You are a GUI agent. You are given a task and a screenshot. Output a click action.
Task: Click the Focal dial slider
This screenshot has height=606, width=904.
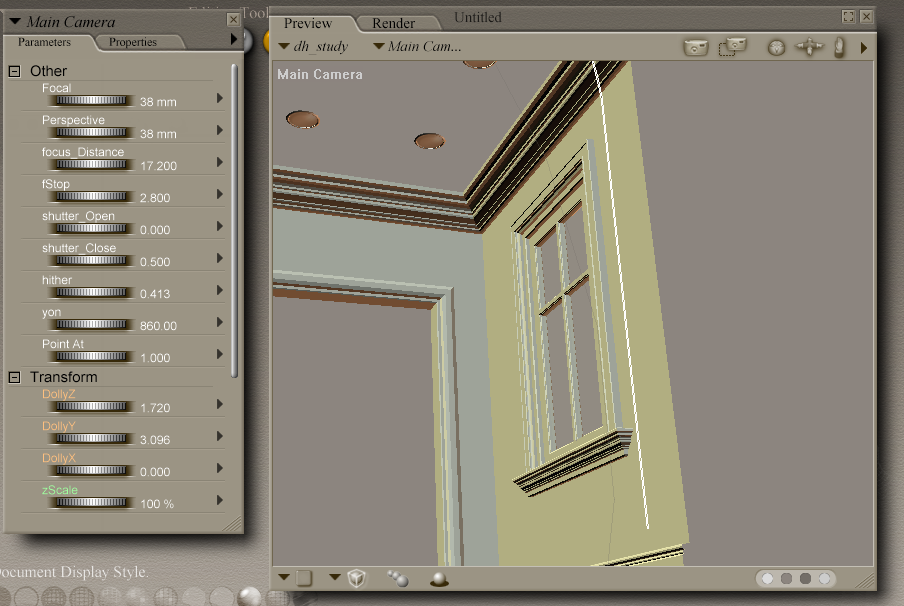pos(92,101)
